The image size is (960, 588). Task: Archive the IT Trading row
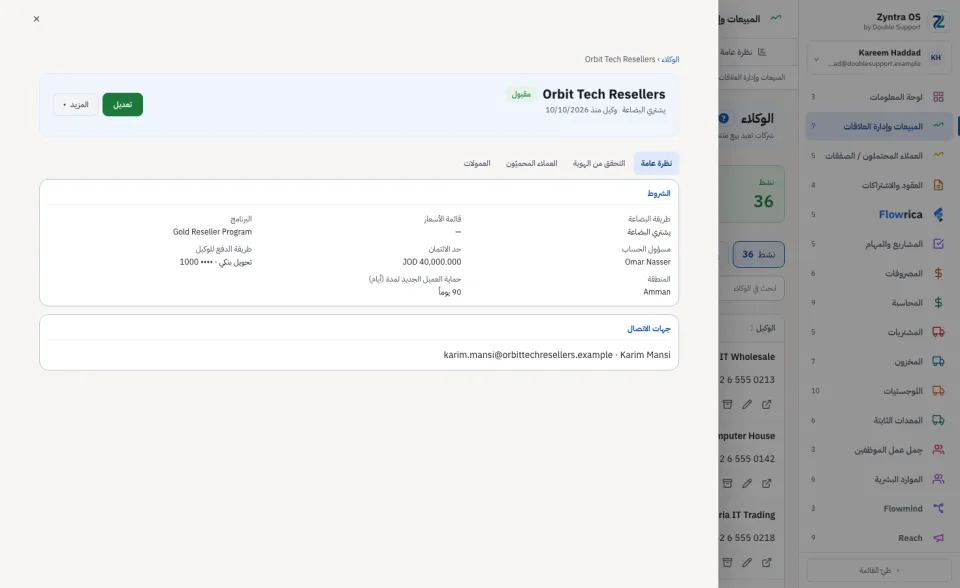pos(727,562)
